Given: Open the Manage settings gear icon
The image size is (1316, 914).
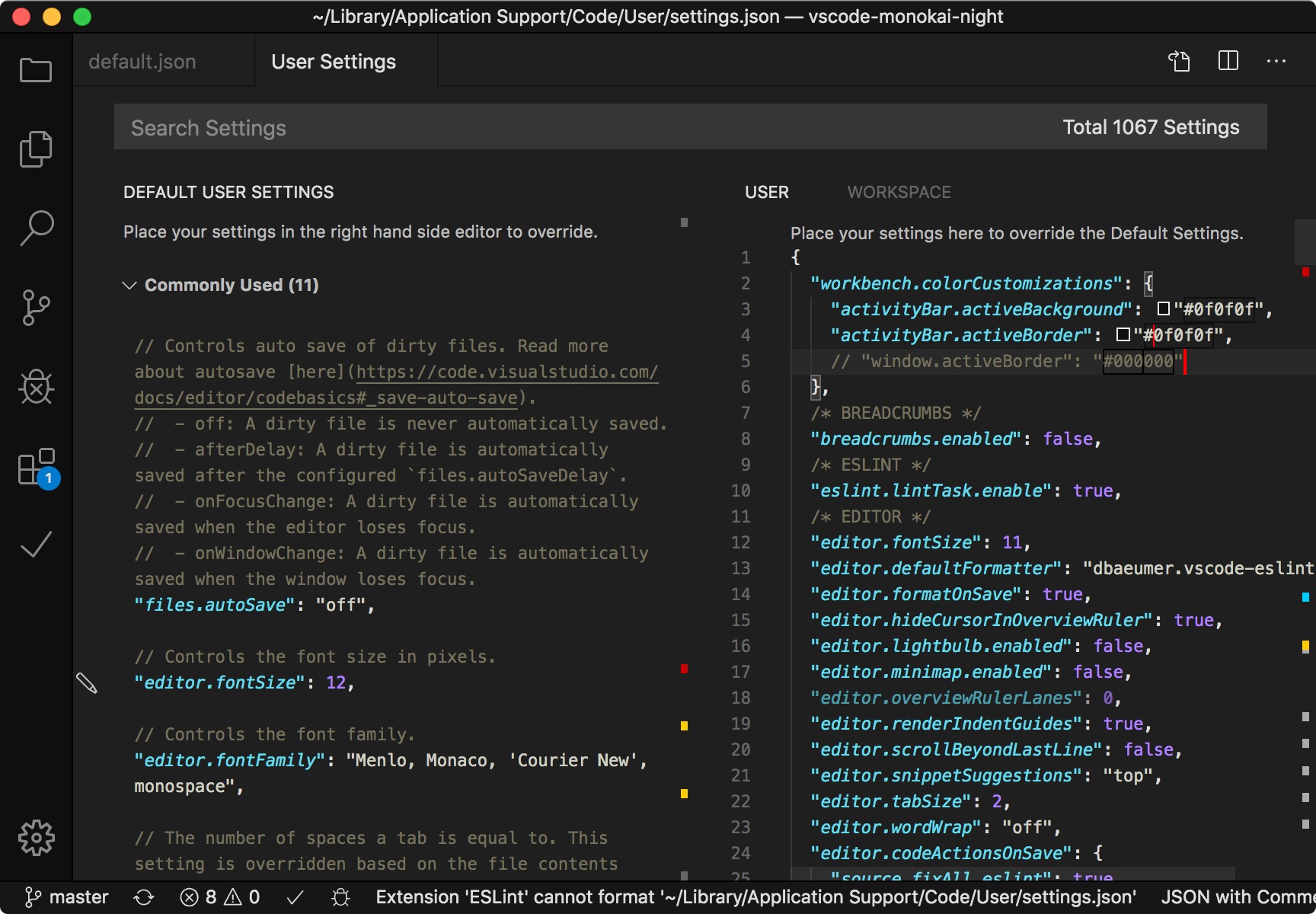Looking at the screenshot, I should 36,838.
